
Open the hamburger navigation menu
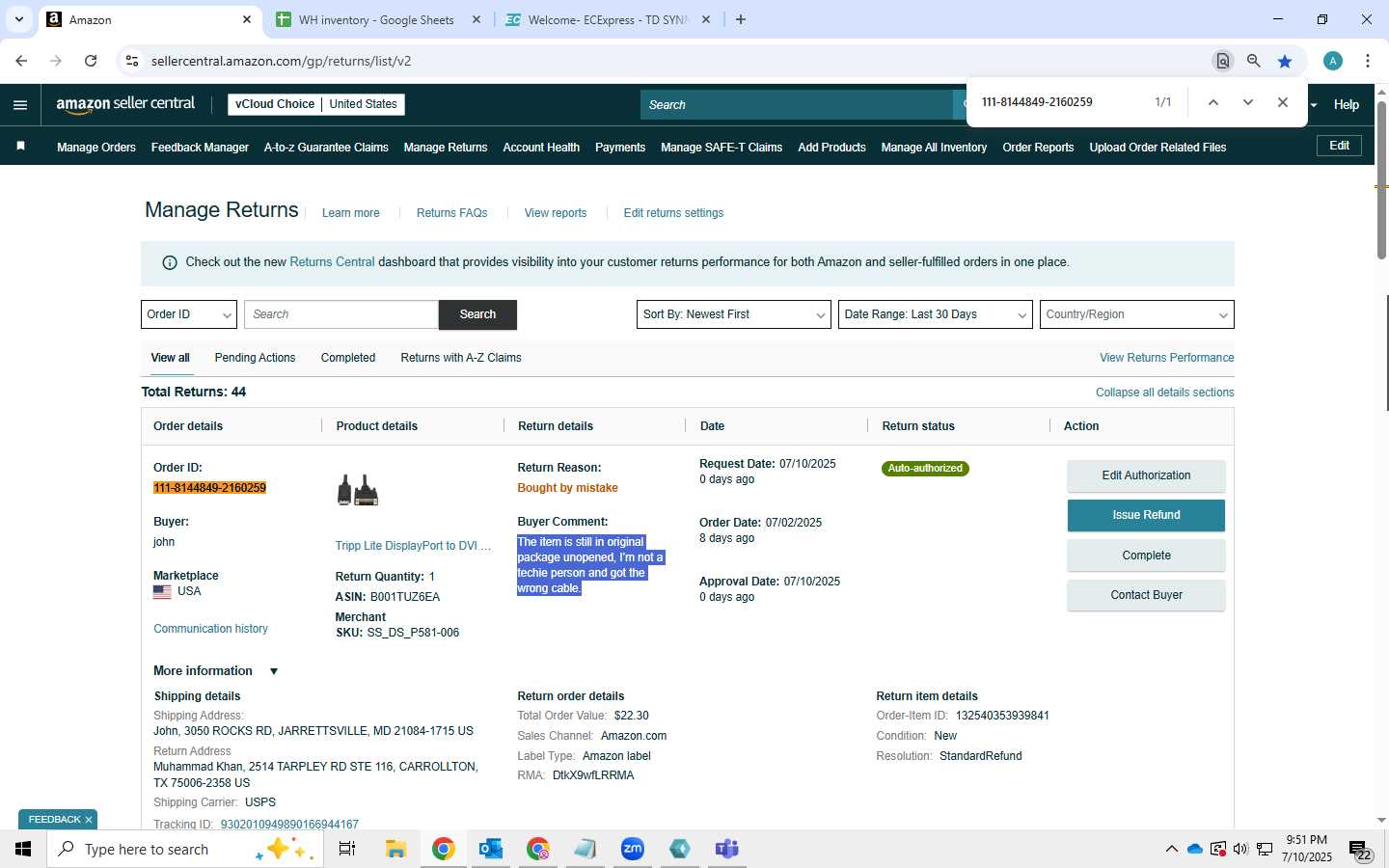[20, 105]
